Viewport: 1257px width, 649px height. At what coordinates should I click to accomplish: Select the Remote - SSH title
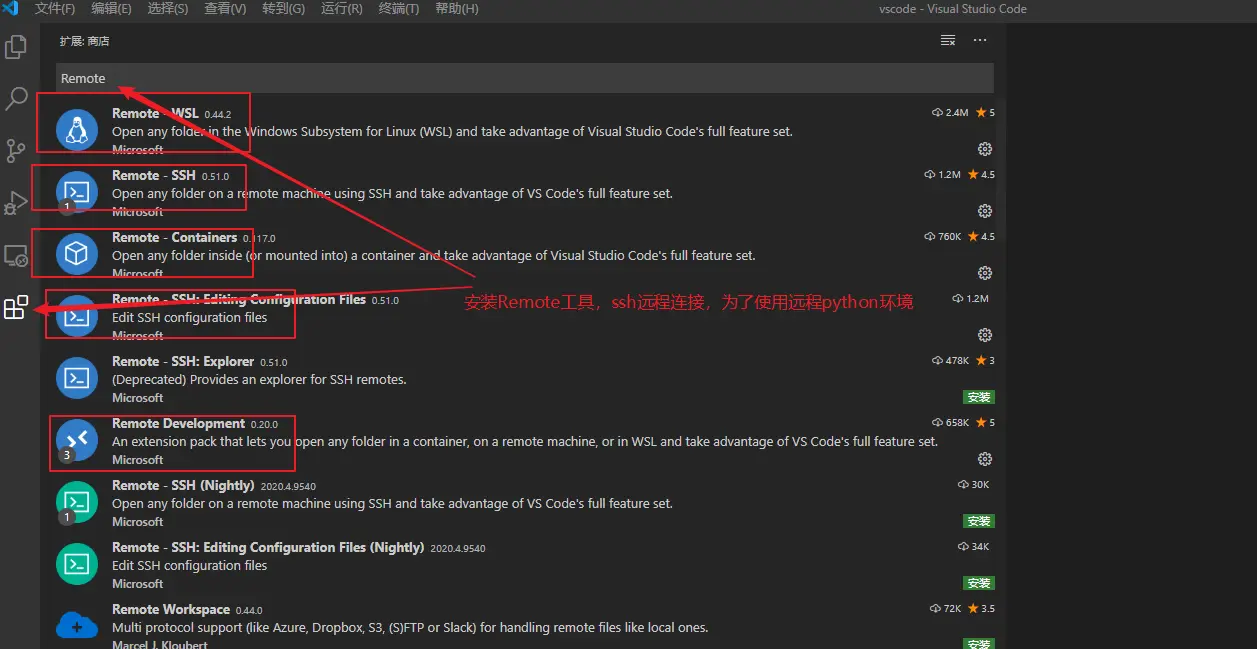tap(154, 175)
